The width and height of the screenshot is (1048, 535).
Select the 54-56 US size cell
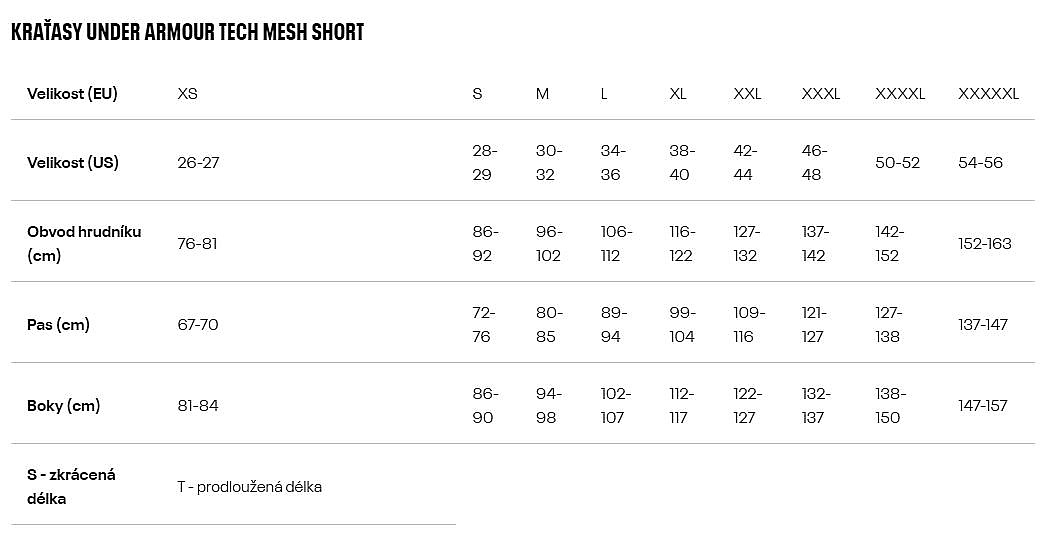coord(980,162)
